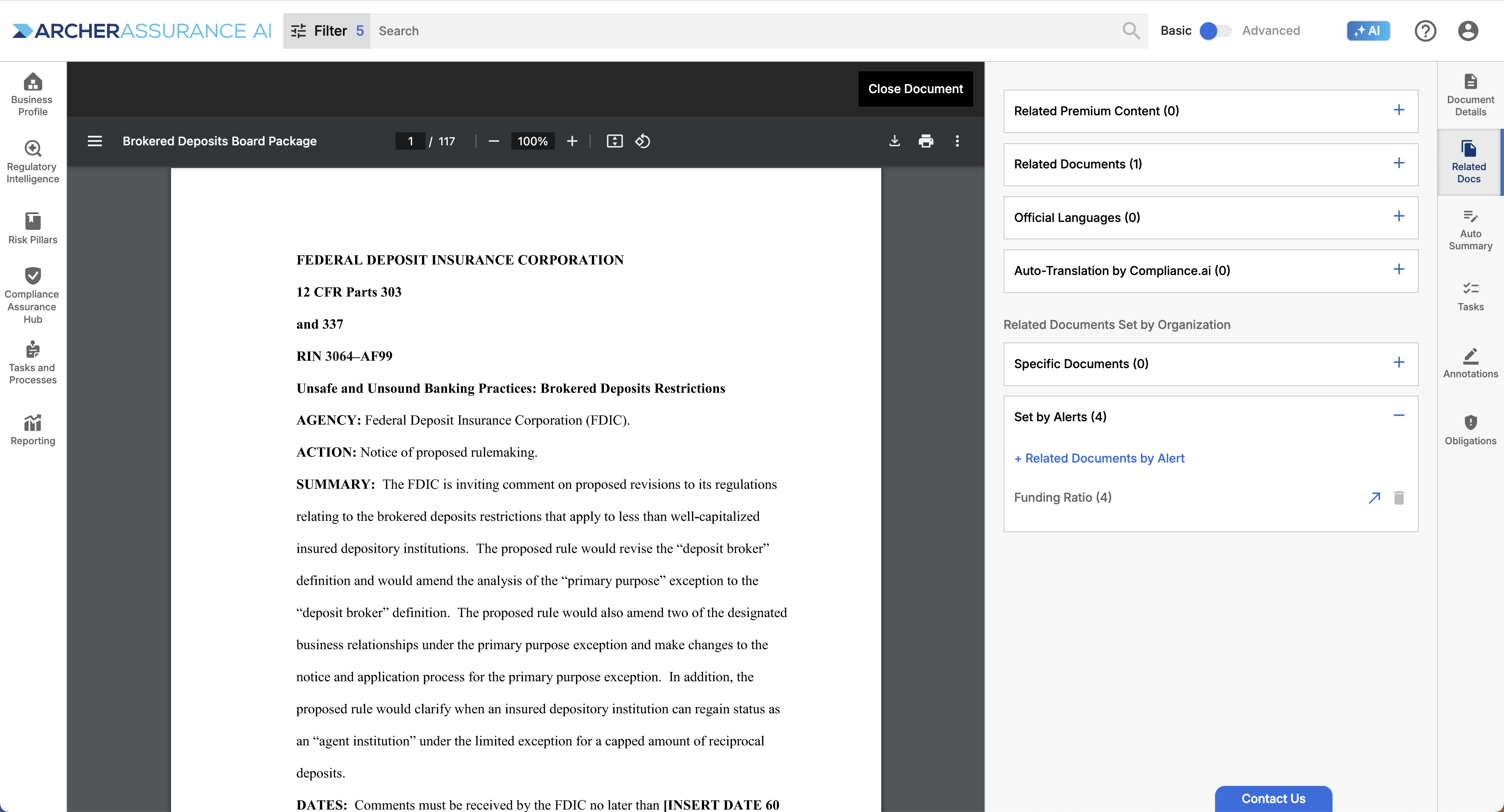Toggle the PDF sidebar hamburger menu

(94, 141)
